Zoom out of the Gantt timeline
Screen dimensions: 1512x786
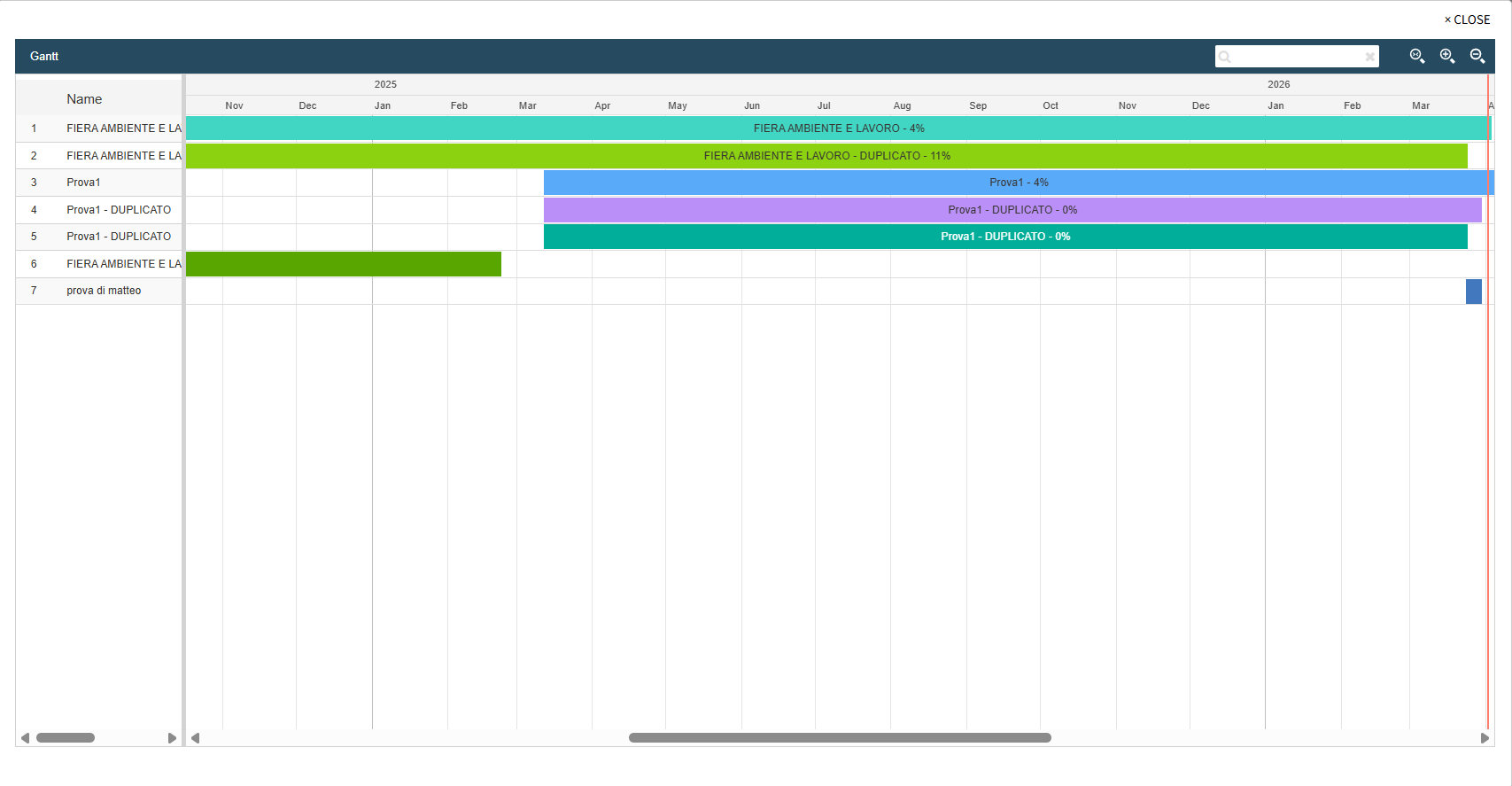[x=1477, y=56]
